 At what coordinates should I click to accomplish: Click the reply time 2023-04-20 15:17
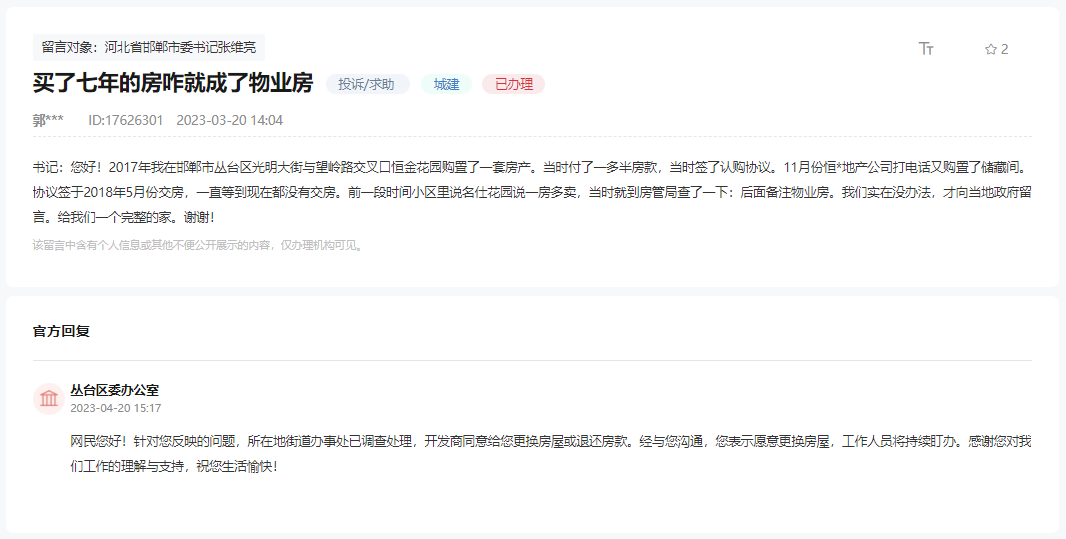point(116,408)
